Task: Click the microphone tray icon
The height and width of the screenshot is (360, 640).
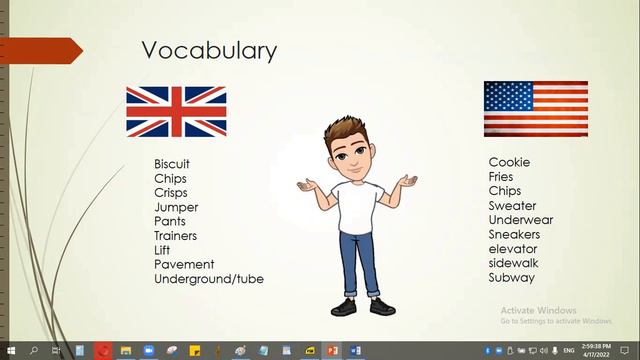Action: 555,351
